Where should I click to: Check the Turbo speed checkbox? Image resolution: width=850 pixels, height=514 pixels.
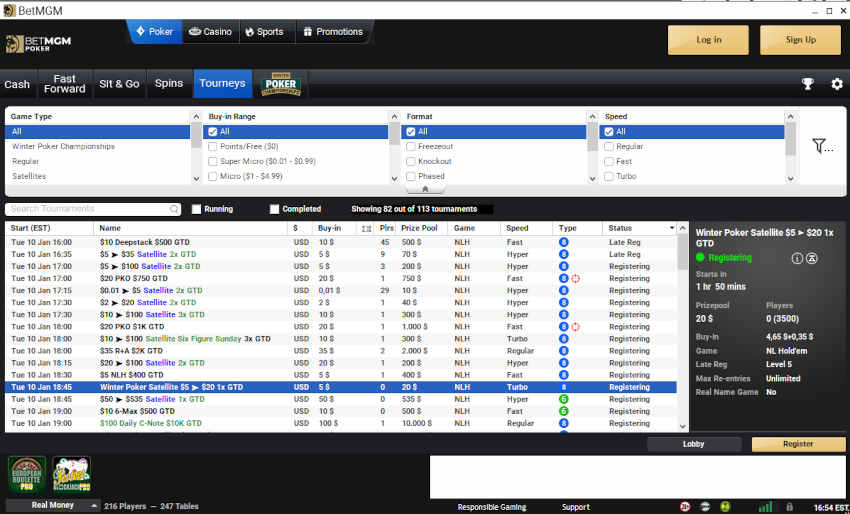[x=609, y=176]
